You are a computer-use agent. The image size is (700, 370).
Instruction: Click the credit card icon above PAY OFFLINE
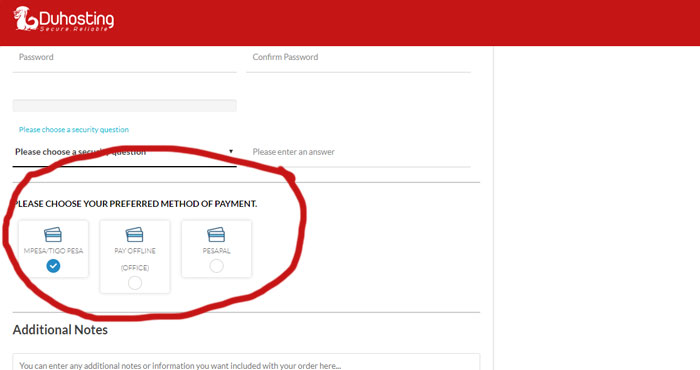pyautogui.click(x=134, y=234)
